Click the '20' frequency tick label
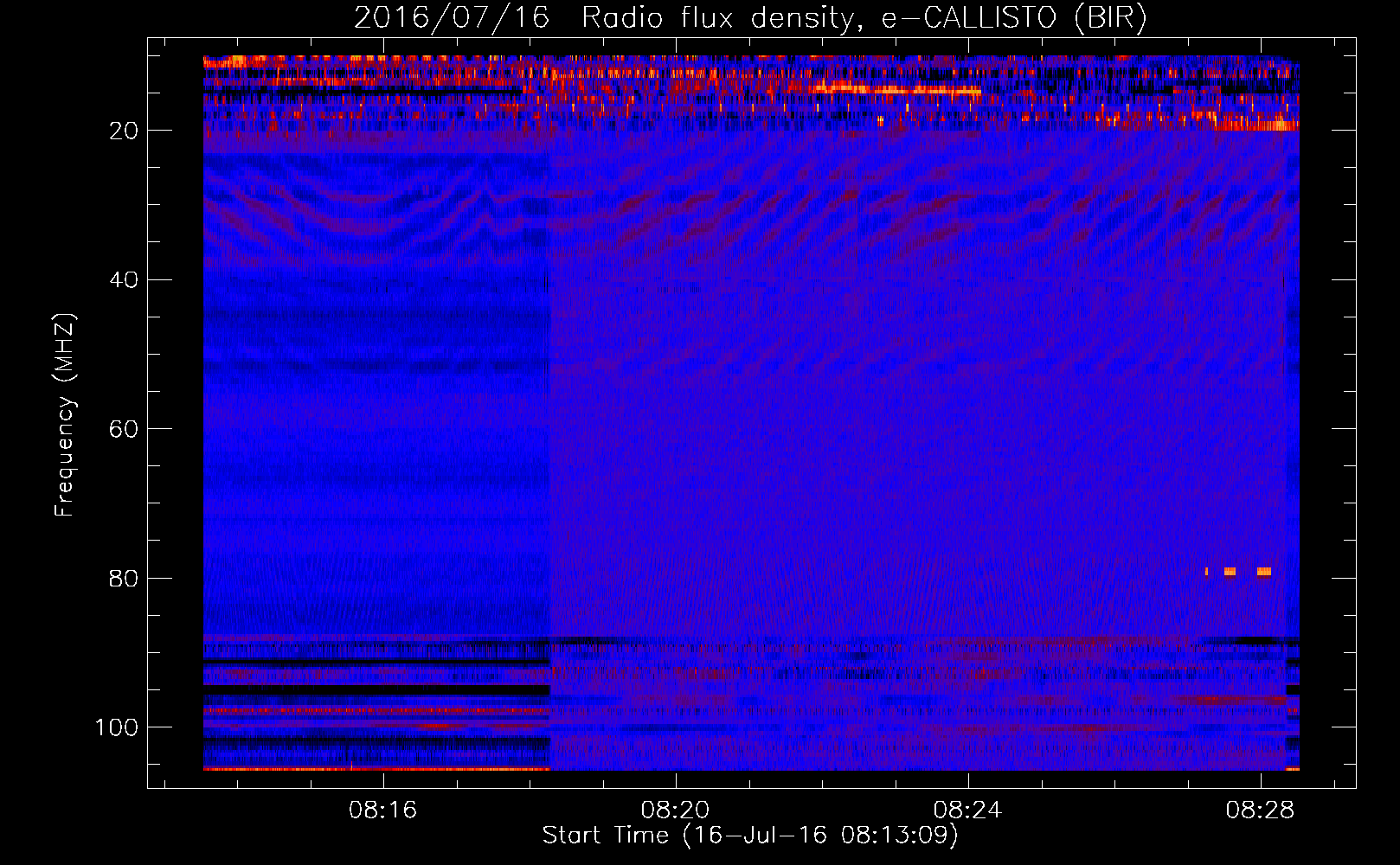This screenshot has height=865, width=1400. pos(124,131)
